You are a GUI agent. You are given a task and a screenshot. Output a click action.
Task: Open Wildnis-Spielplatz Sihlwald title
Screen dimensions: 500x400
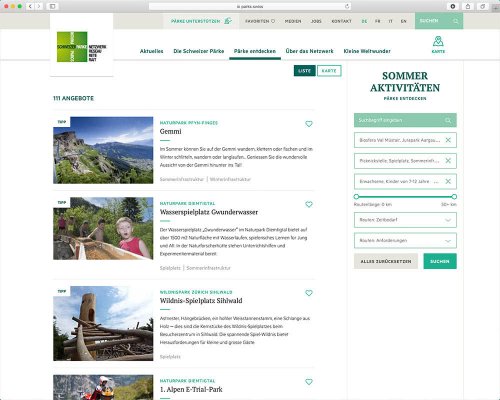coord(201,301)
